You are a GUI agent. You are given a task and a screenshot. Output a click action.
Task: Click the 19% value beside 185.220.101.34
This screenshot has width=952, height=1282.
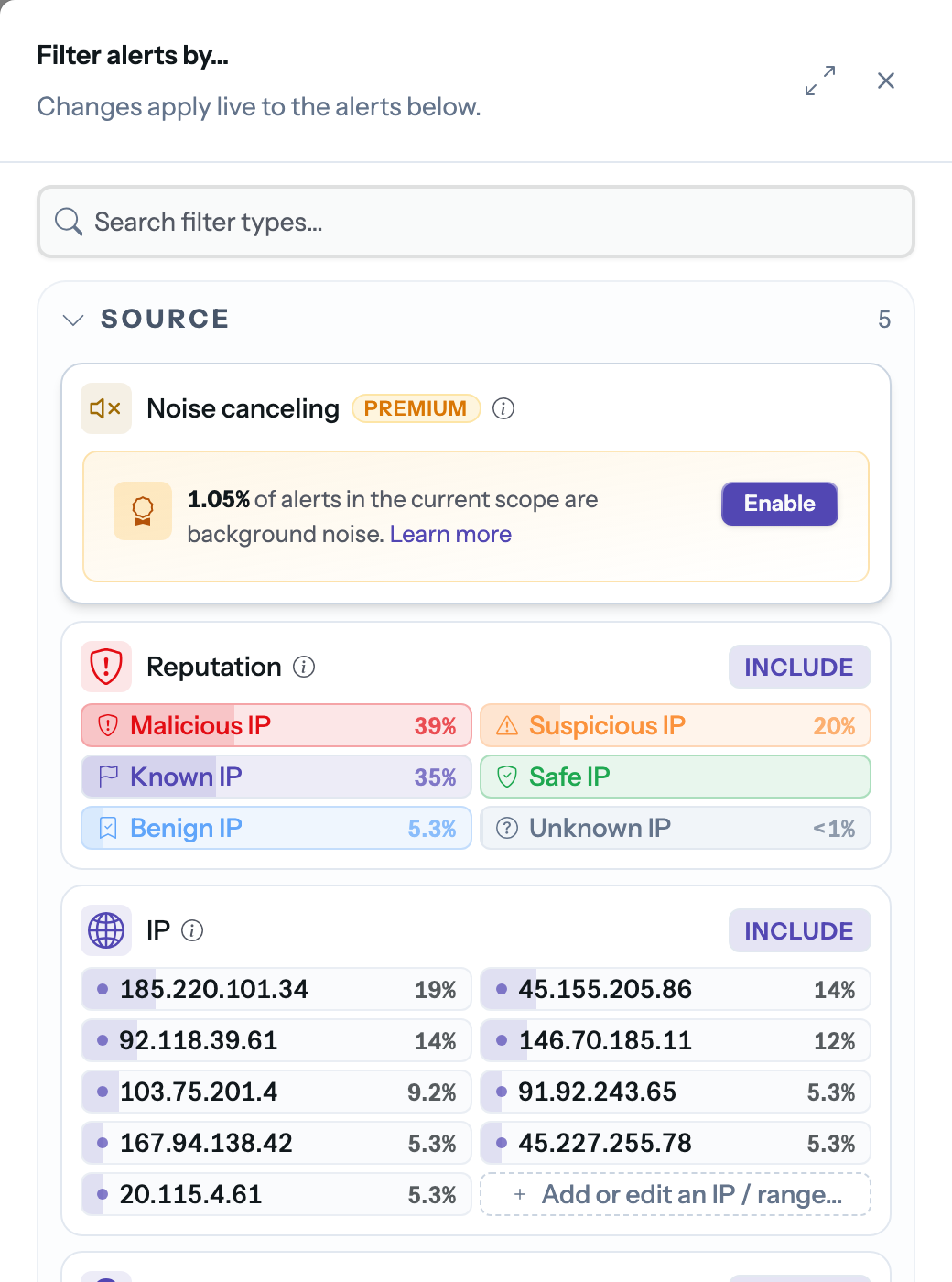click(436, 990)
